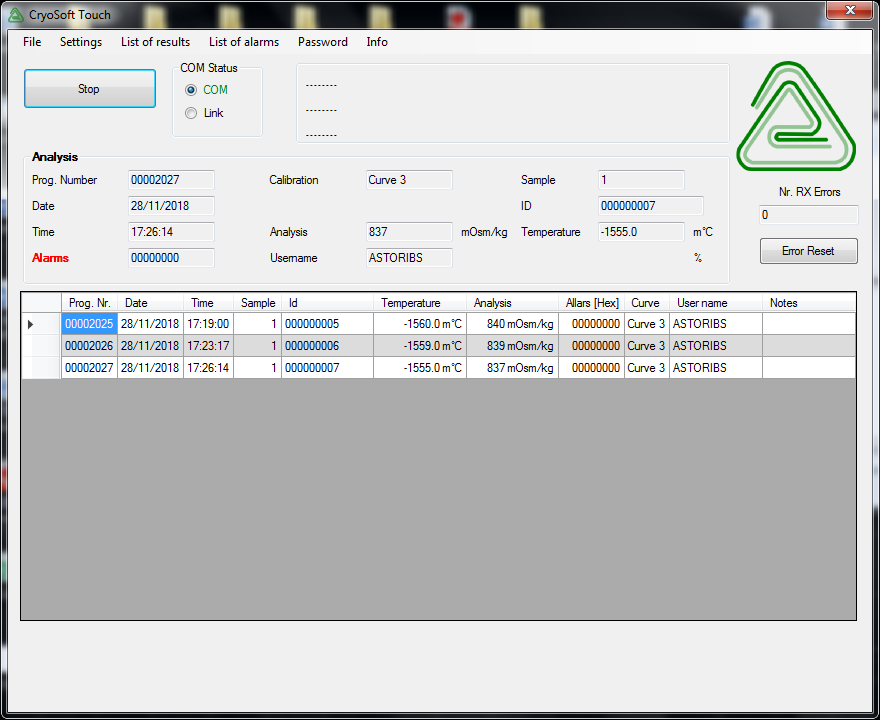Open the Password menu
The image size is (880, 720).
322,42
